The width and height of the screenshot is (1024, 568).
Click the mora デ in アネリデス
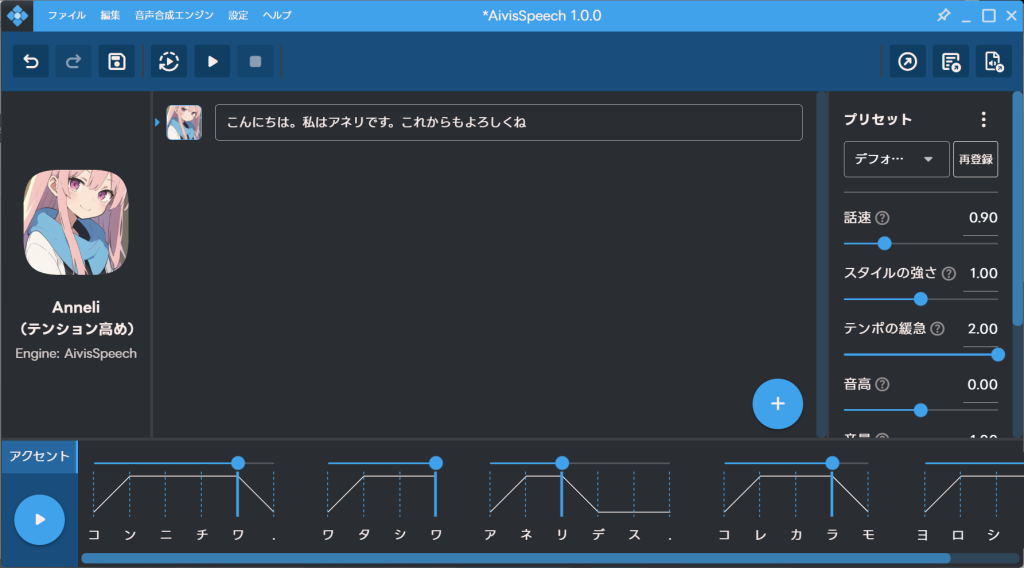click(598, 535)
